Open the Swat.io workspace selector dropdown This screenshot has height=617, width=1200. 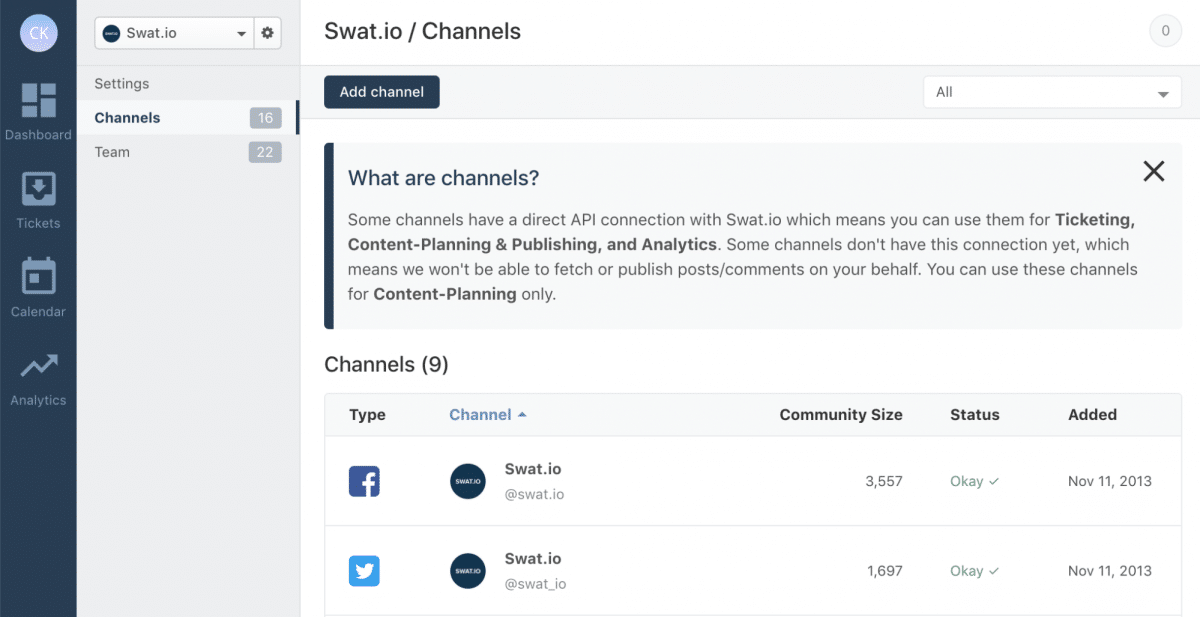coord(175,33)
